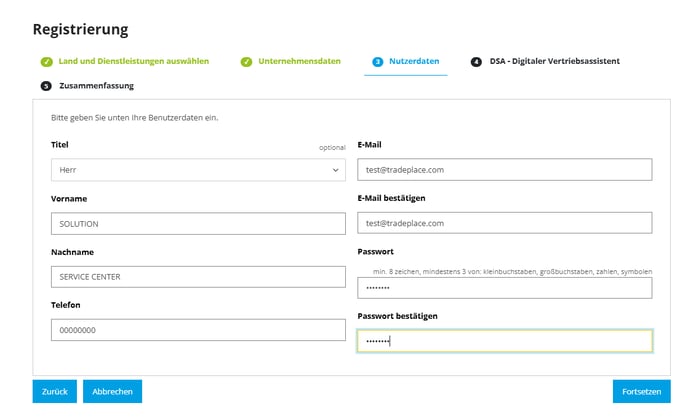Click black step 5 circle before Zusammenfassung
The image size is (688, 419).
click(x=46, y=86)
